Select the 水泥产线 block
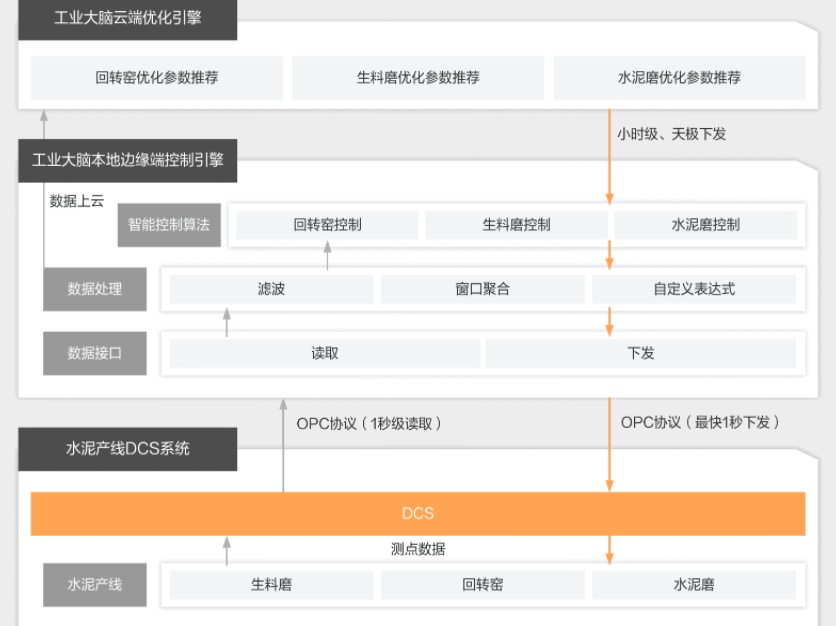The image size is (836, 626). [95, 585]
